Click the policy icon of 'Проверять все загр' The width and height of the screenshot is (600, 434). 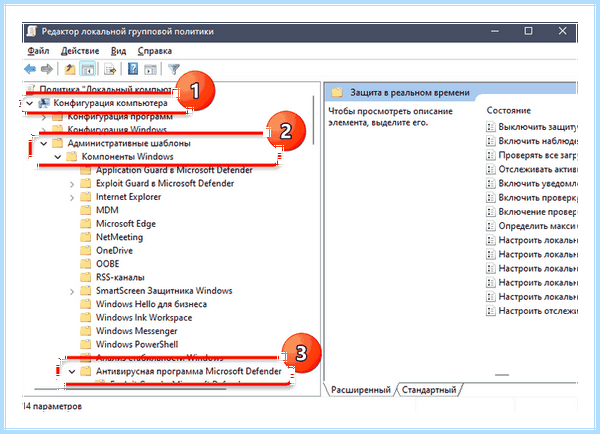click(x=490, y=155)
